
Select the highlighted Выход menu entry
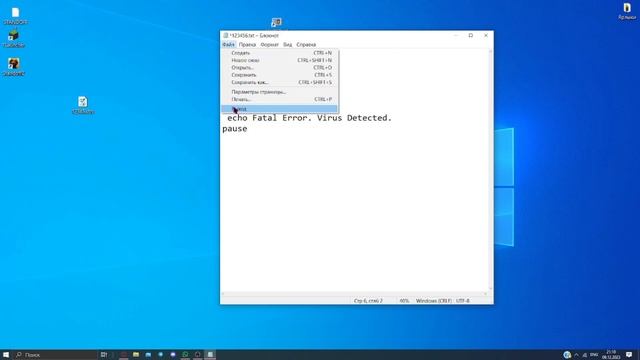(x=280, y=109)
